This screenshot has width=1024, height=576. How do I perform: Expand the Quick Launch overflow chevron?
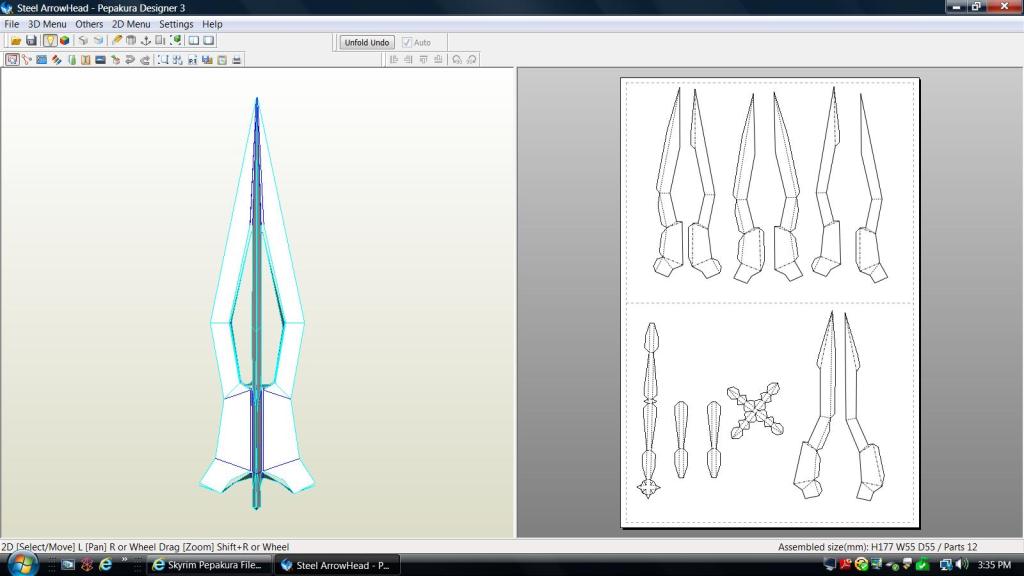tap(124, 560)
